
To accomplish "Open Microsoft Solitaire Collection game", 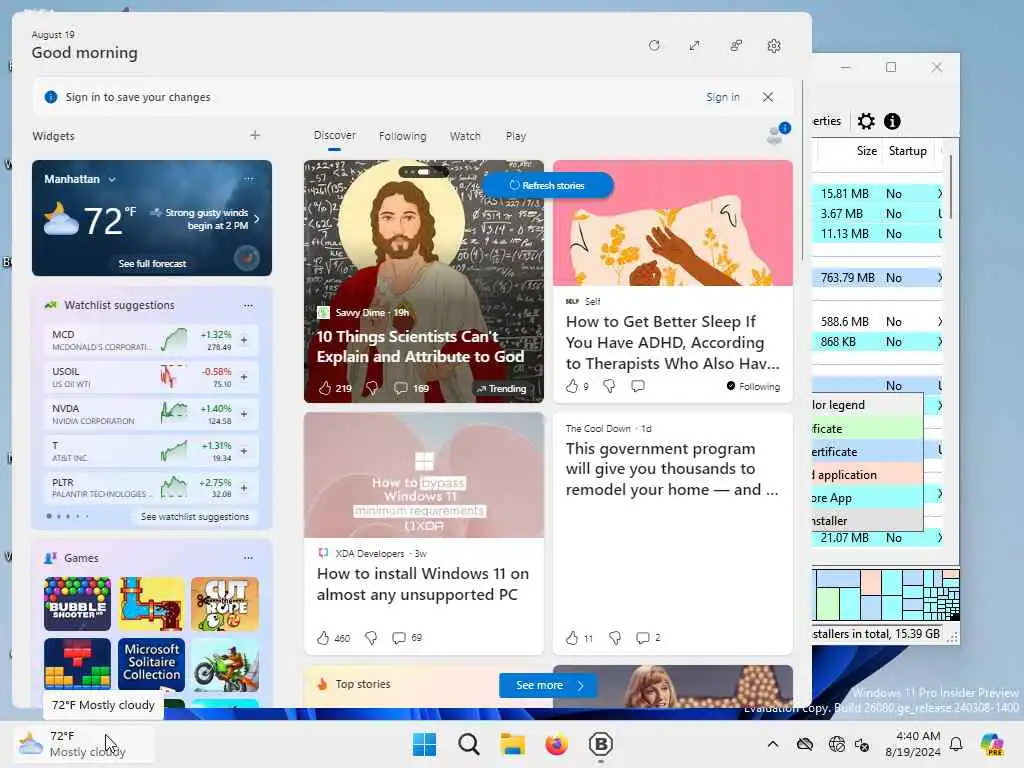I will coord(151,664).
